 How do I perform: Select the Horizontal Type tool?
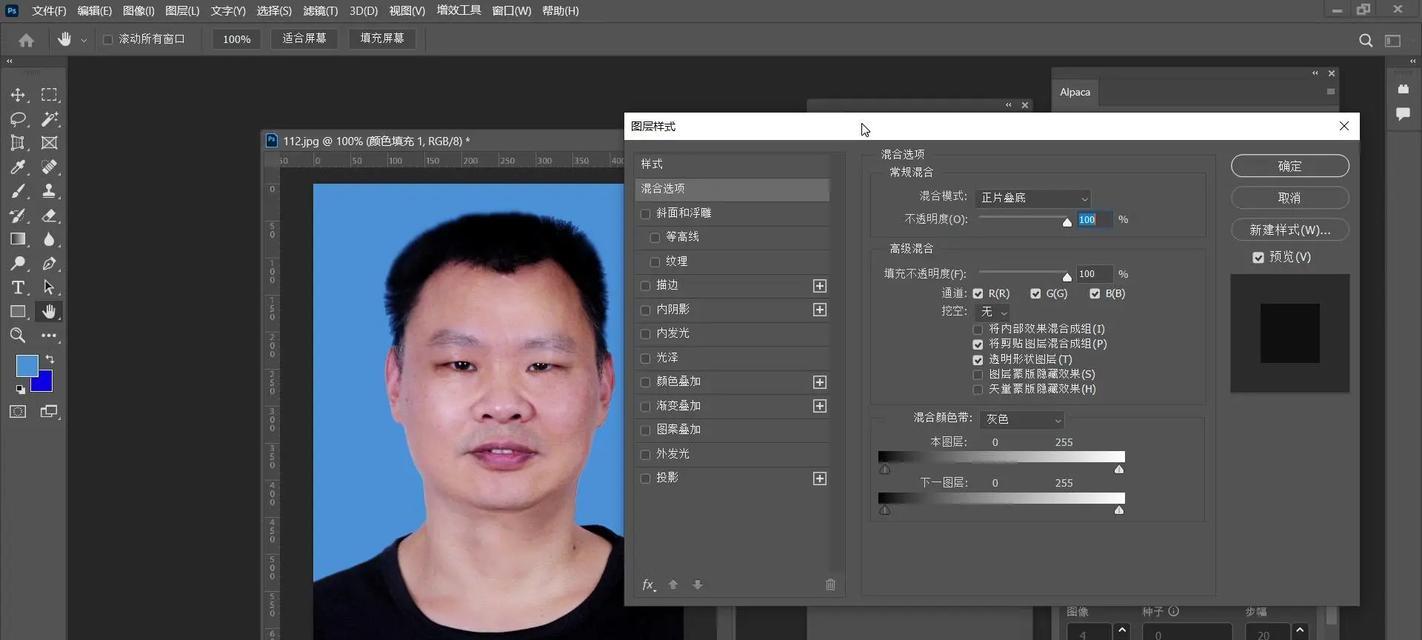click(x=18, y=288)
